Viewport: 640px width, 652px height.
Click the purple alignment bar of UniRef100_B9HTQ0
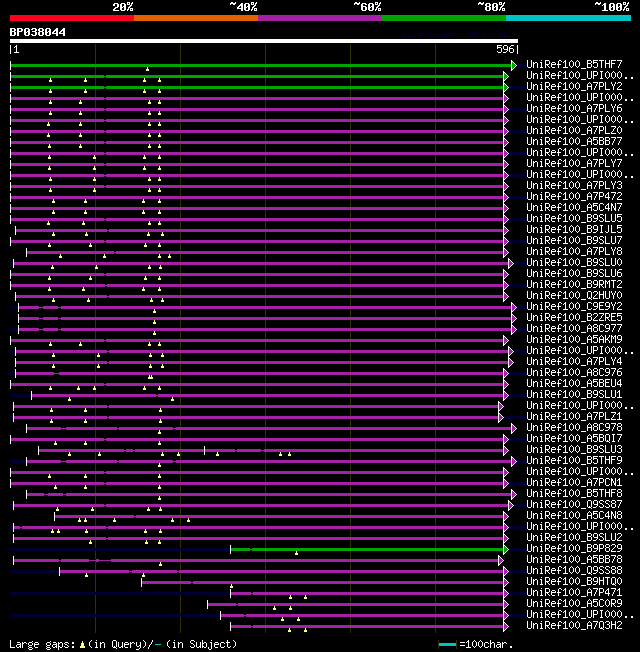click(x=322, y=583)
